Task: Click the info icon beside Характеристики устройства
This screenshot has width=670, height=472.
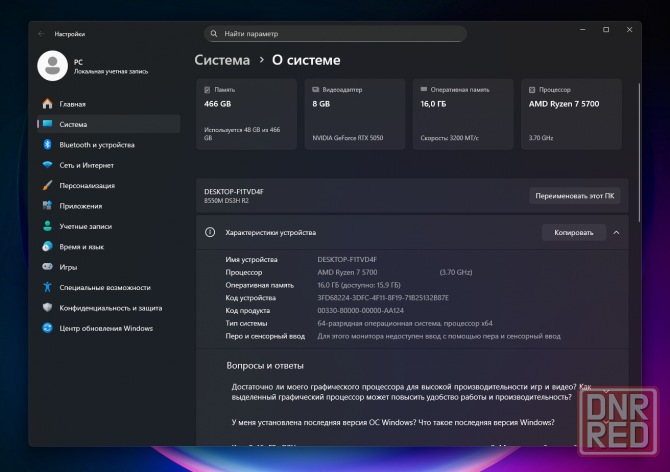Action: click(210, 232)
